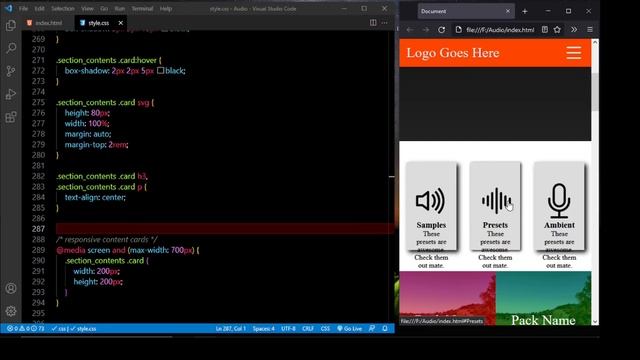Open the hamburger menu on webpage
Screen dimensions: 640x360
pos(573,53)
